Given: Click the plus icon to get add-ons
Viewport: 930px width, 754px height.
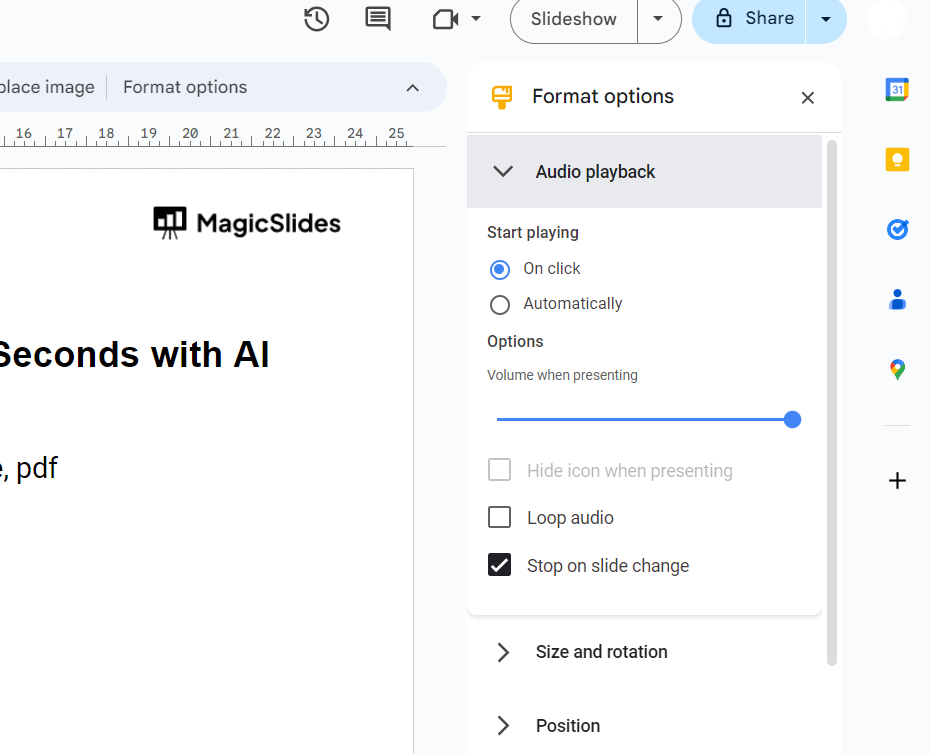Looking at the screenshot, I should tap(897, 481).
